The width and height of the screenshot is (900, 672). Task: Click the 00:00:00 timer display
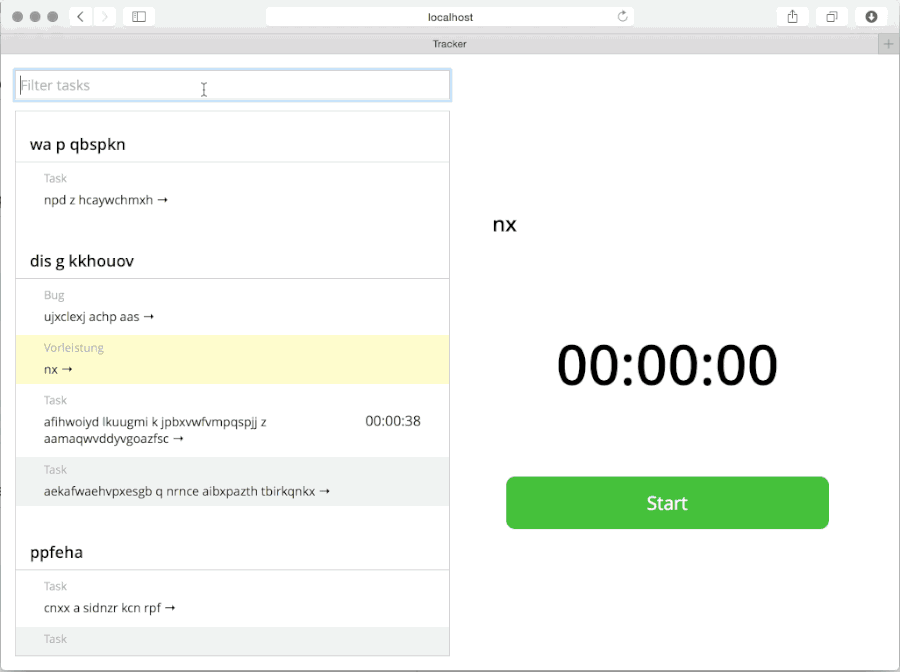tap(667, 365)
